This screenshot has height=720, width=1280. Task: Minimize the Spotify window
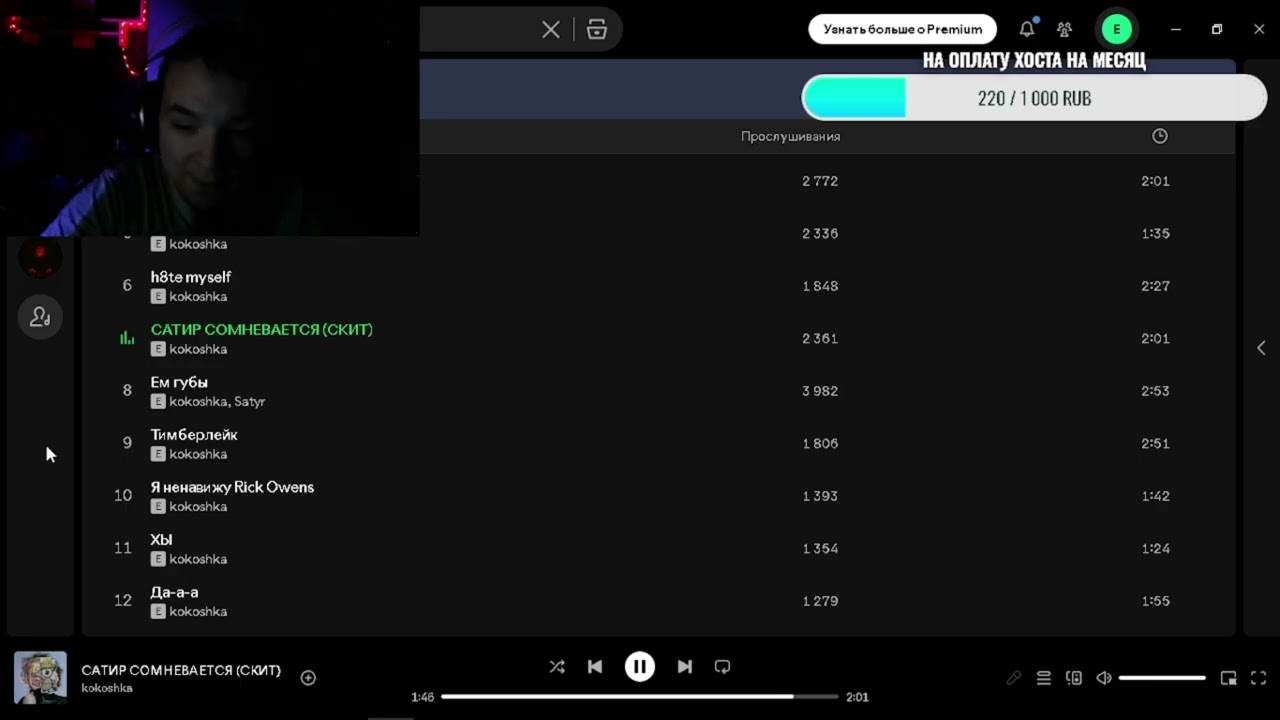click(1176, 29)
